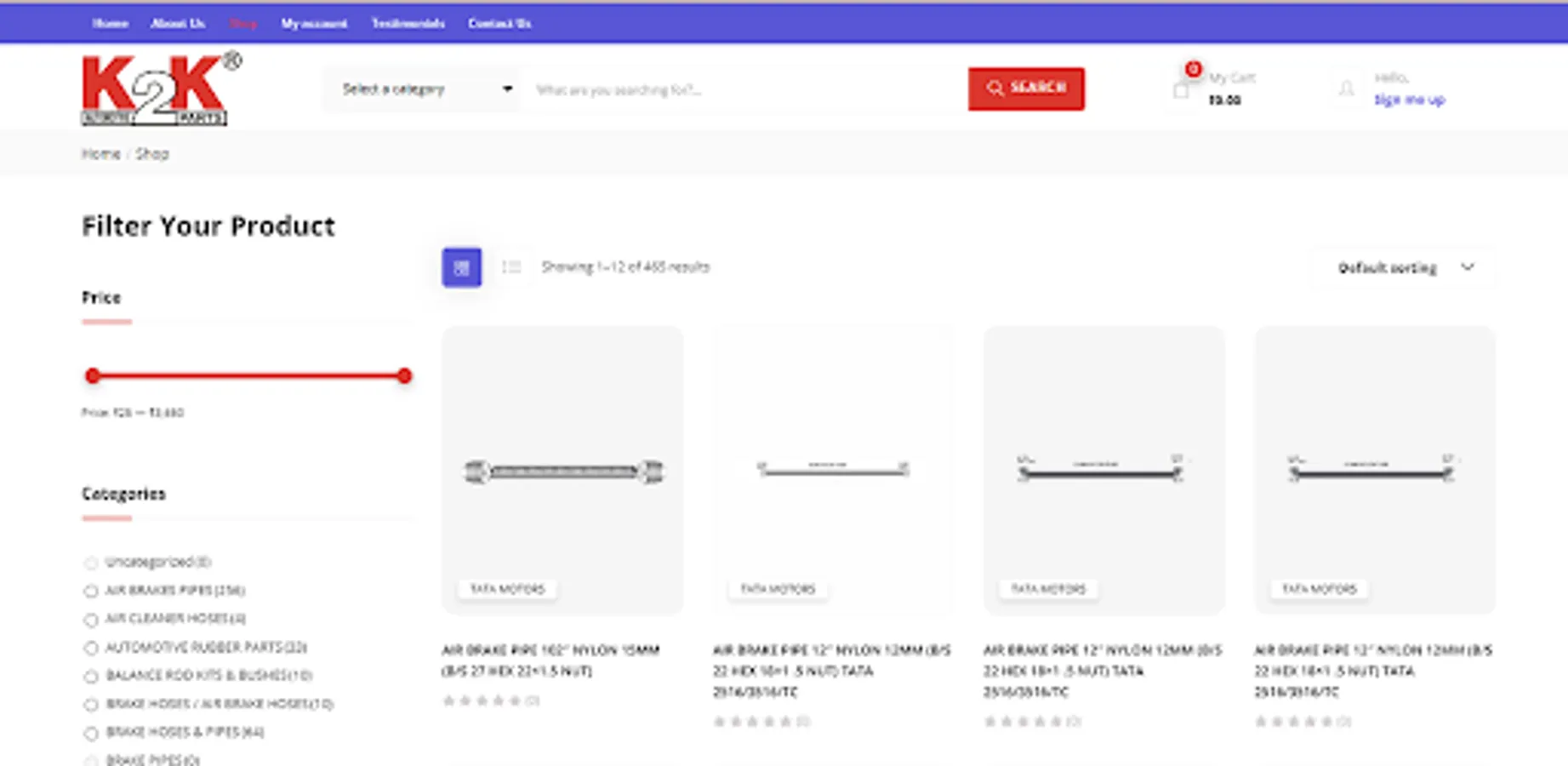Click the Categories section heading
1568x766 pixels.
click(x=123, y=494)
